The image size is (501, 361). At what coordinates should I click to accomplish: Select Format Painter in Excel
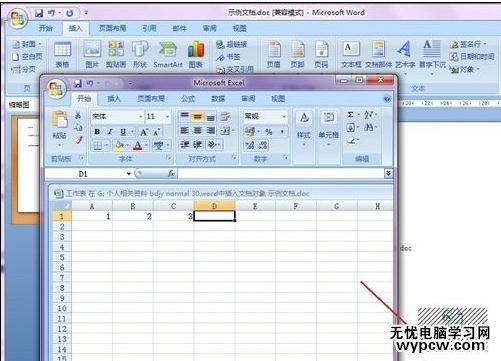click(x=78, y=140)
